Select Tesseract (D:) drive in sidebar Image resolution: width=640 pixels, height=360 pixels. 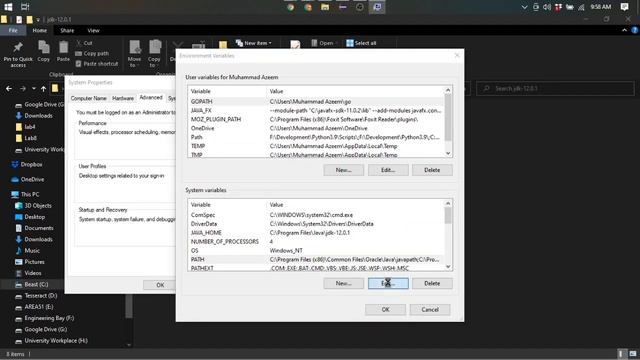[36, 296]
